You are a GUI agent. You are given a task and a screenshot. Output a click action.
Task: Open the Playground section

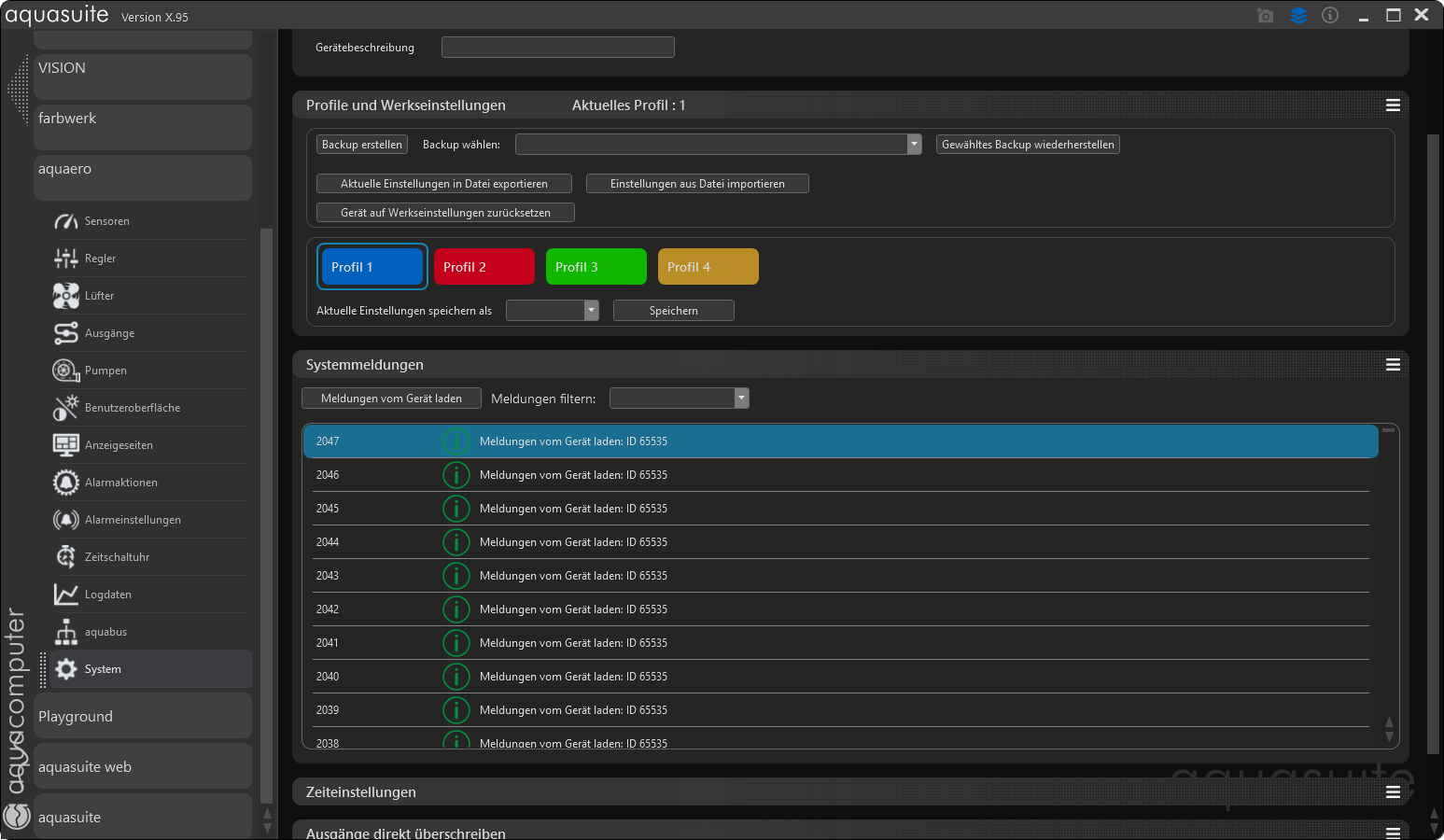pos(143,716)
